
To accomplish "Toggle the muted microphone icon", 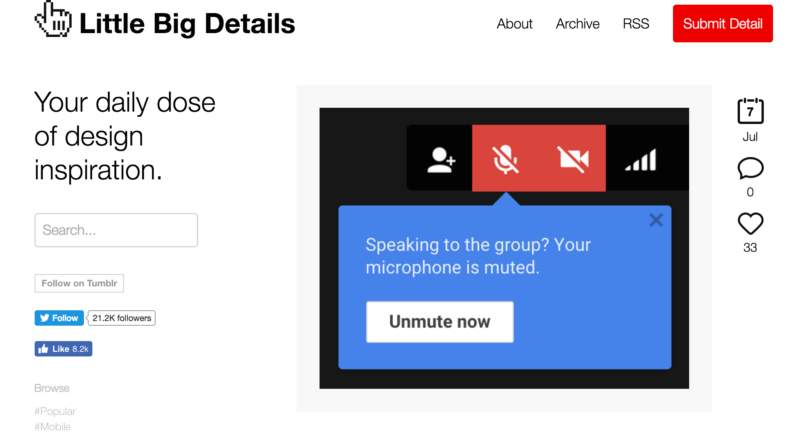I will 505,158.
